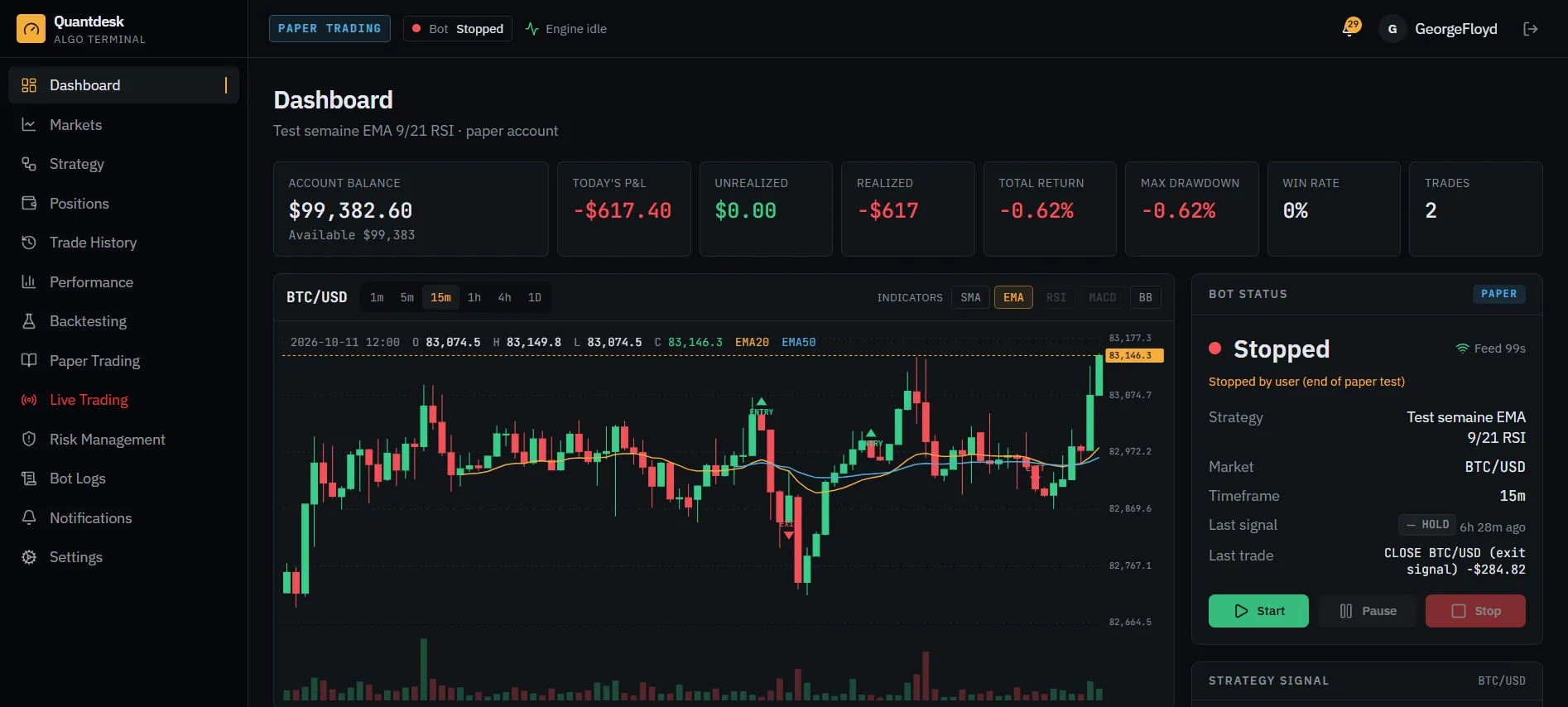This screenshot has width=1568, height=707.
Task: Select the 5m chart timeframe
Action: [x=407, y=297]
